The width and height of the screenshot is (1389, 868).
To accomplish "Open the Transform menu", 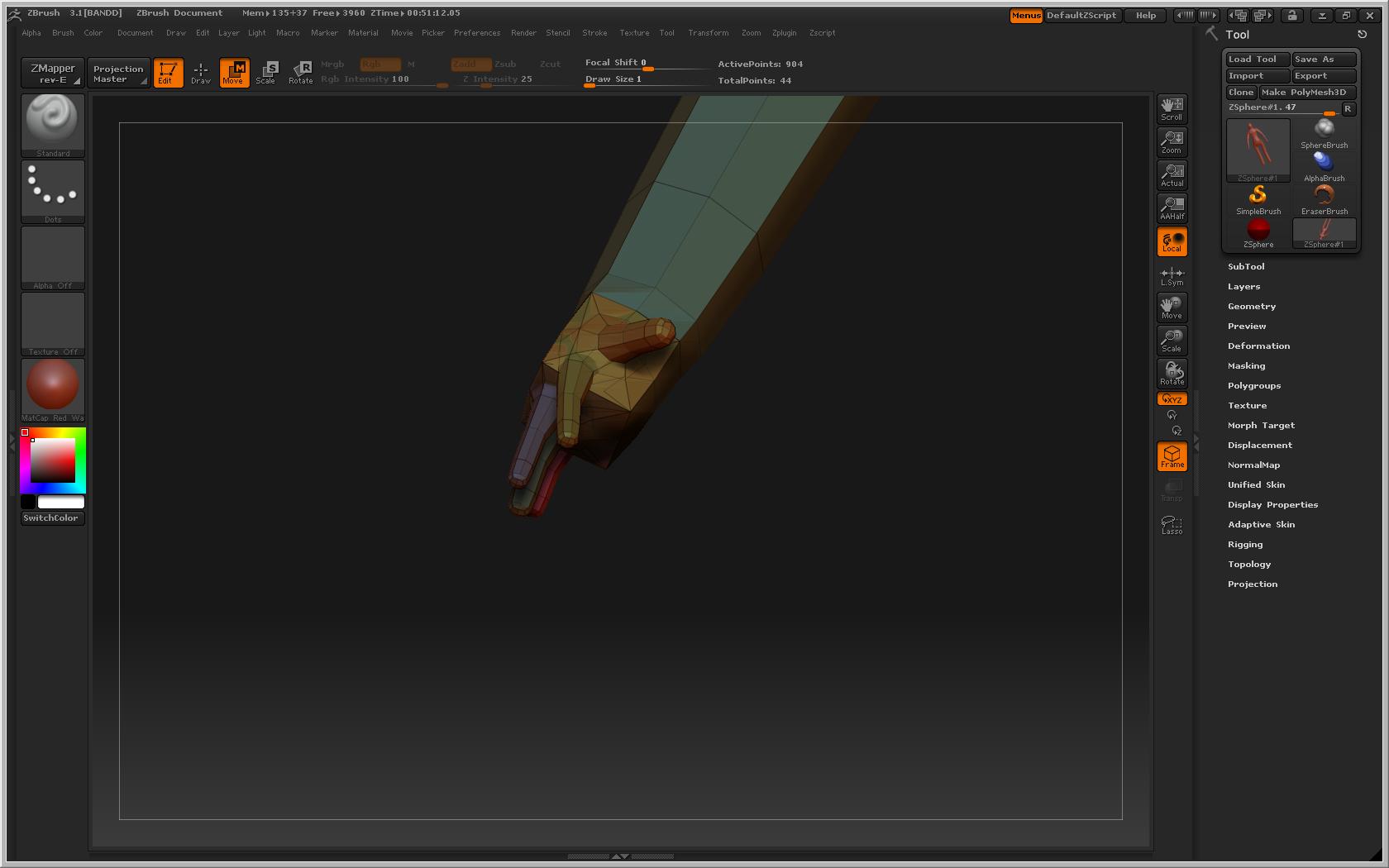I will (709, 33).
